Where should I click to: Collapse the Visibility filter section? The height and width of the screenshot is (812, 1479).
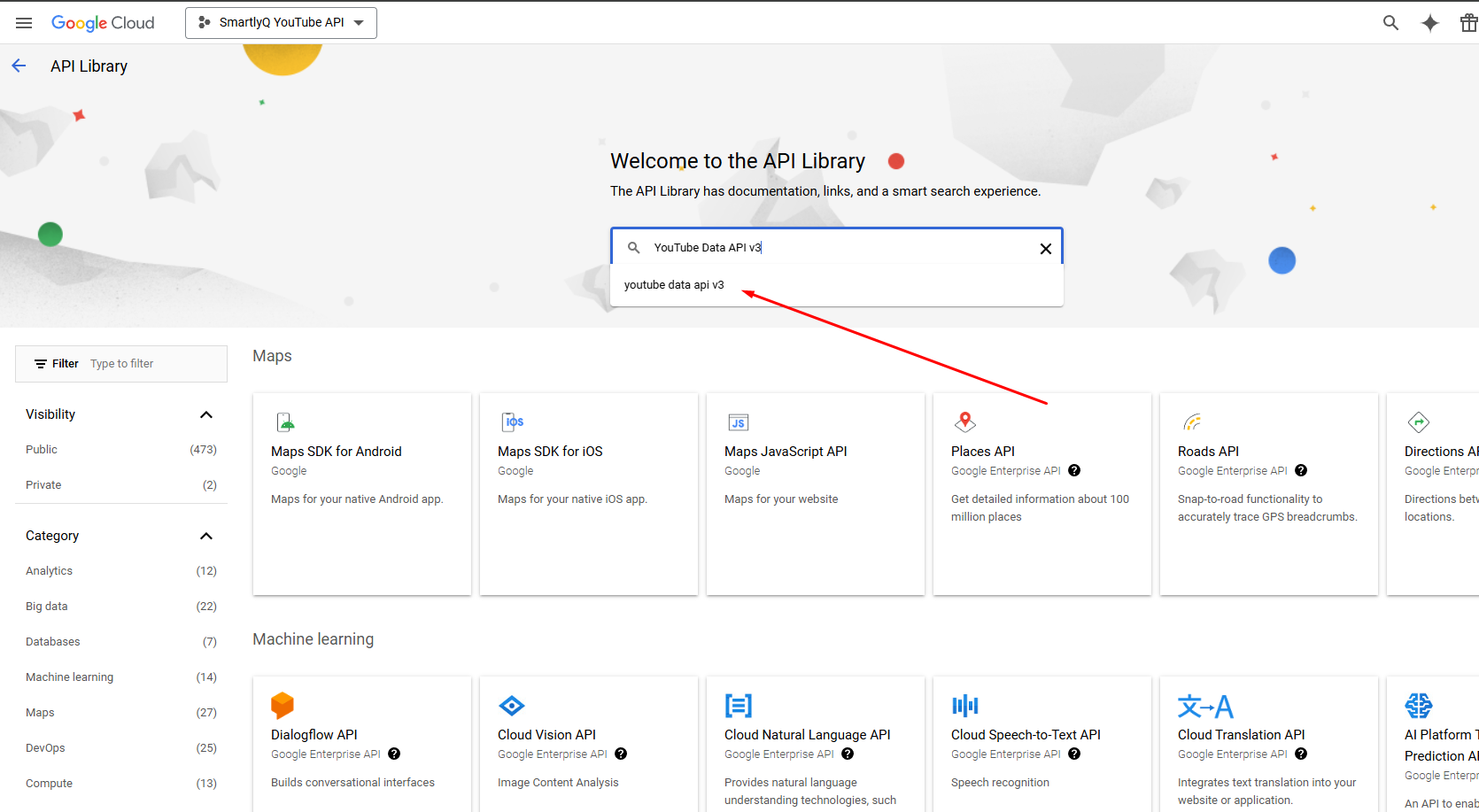[206, 414]
